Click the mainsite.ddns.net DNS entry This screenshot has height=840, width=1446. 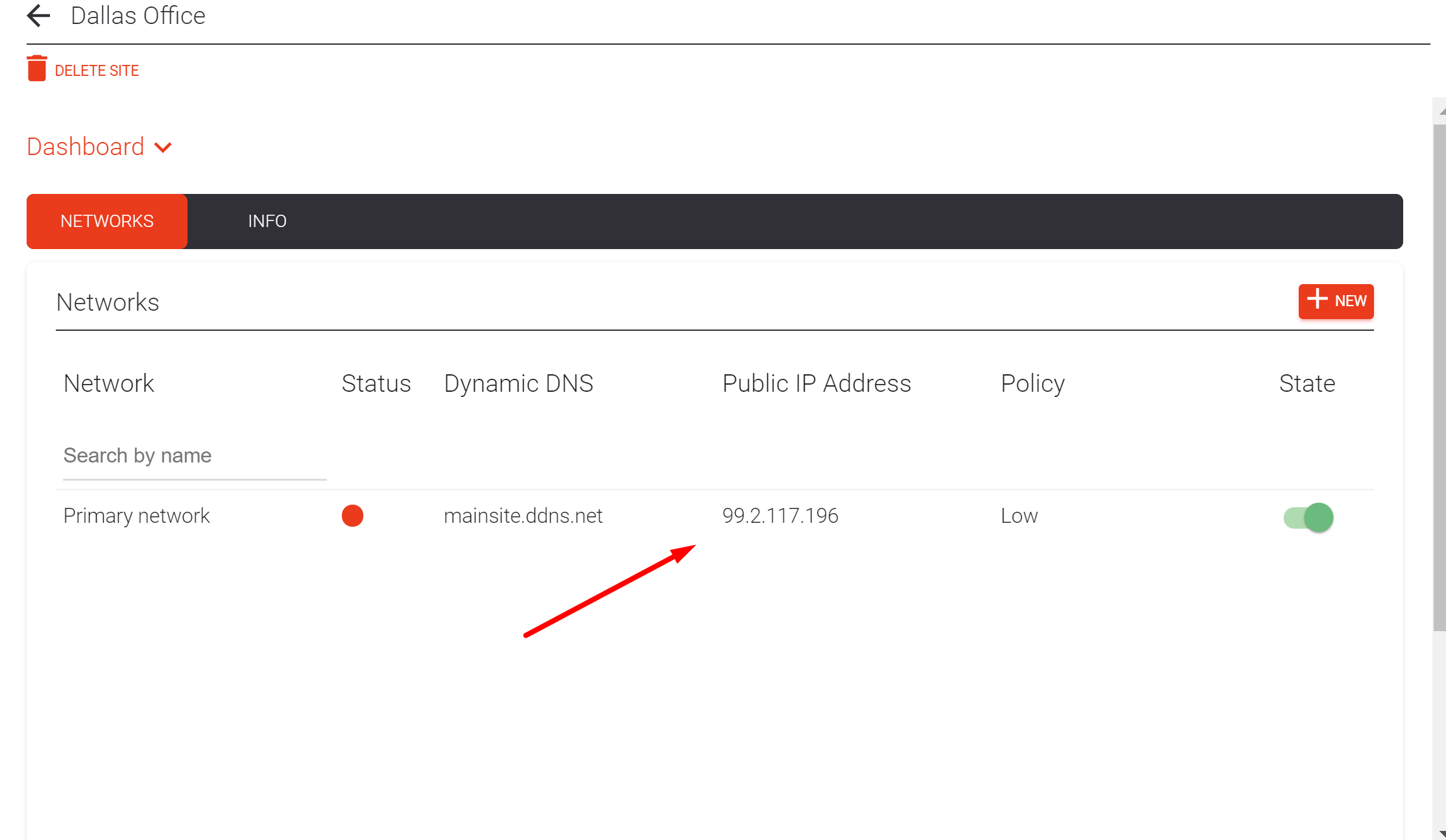(x=523, y=516)
